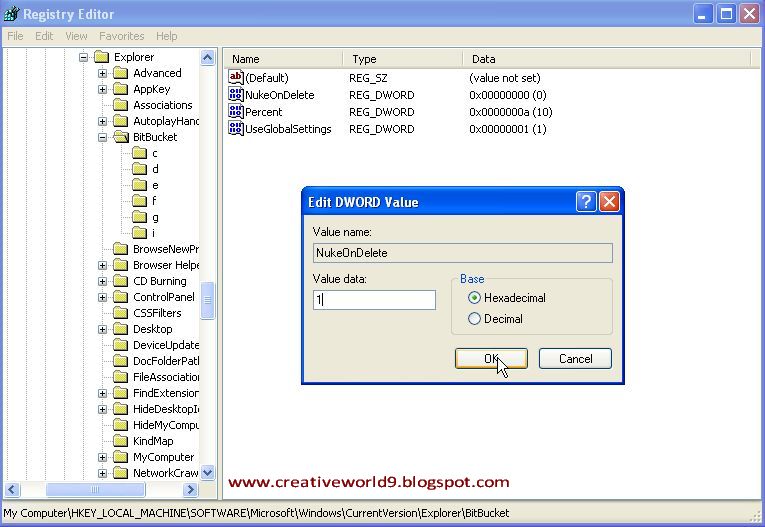Viewport: 765px width, 527px height.
Task: Expand the AppKey key
Action: point(102,89)
